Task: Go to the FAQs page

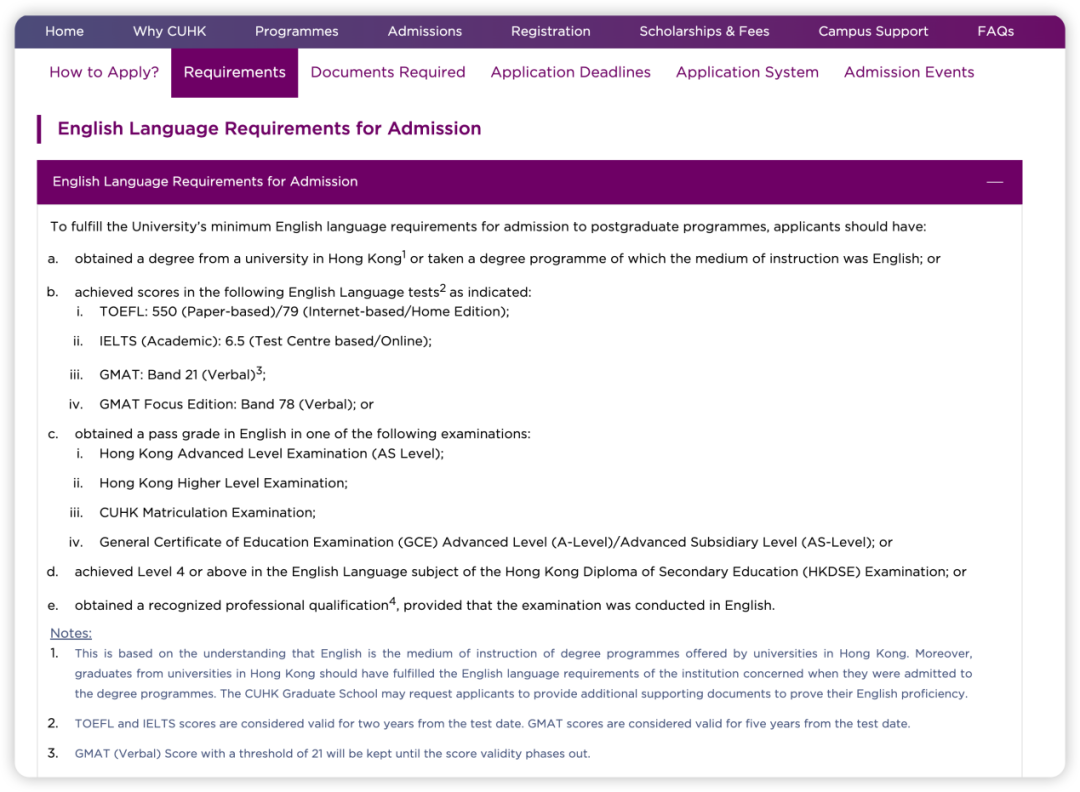Action: 995,31
